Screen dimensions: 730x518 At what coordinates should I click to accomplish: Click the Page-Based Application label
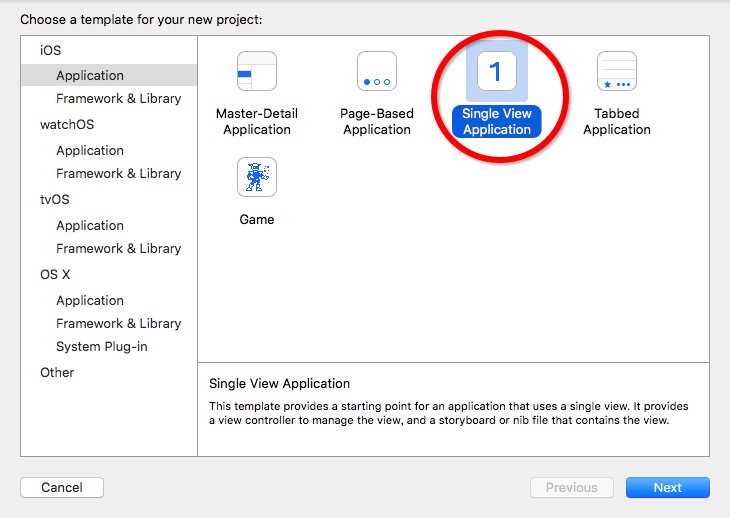377,121
